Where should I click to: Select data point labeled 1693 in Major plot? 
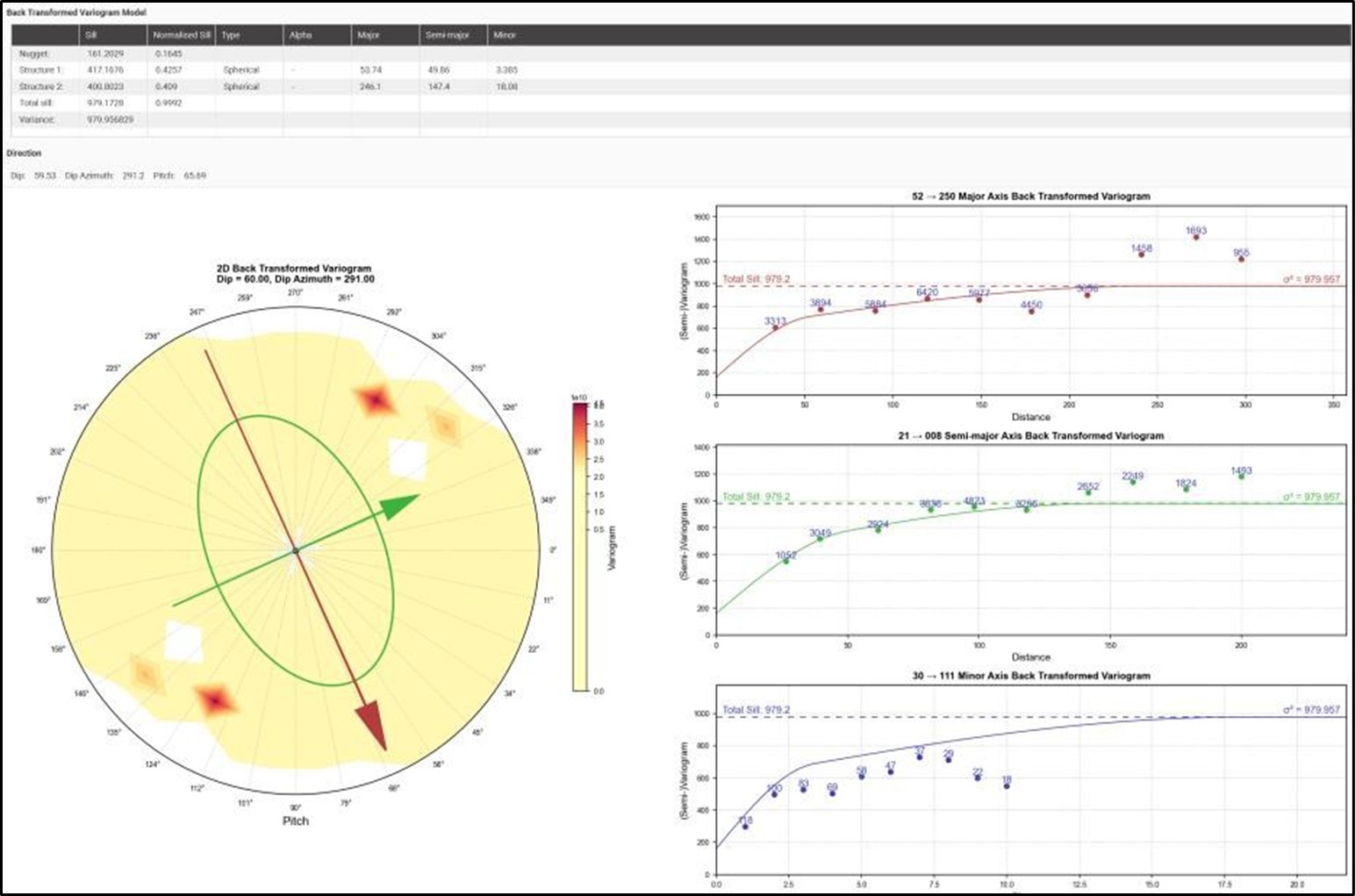(1196, 237)
